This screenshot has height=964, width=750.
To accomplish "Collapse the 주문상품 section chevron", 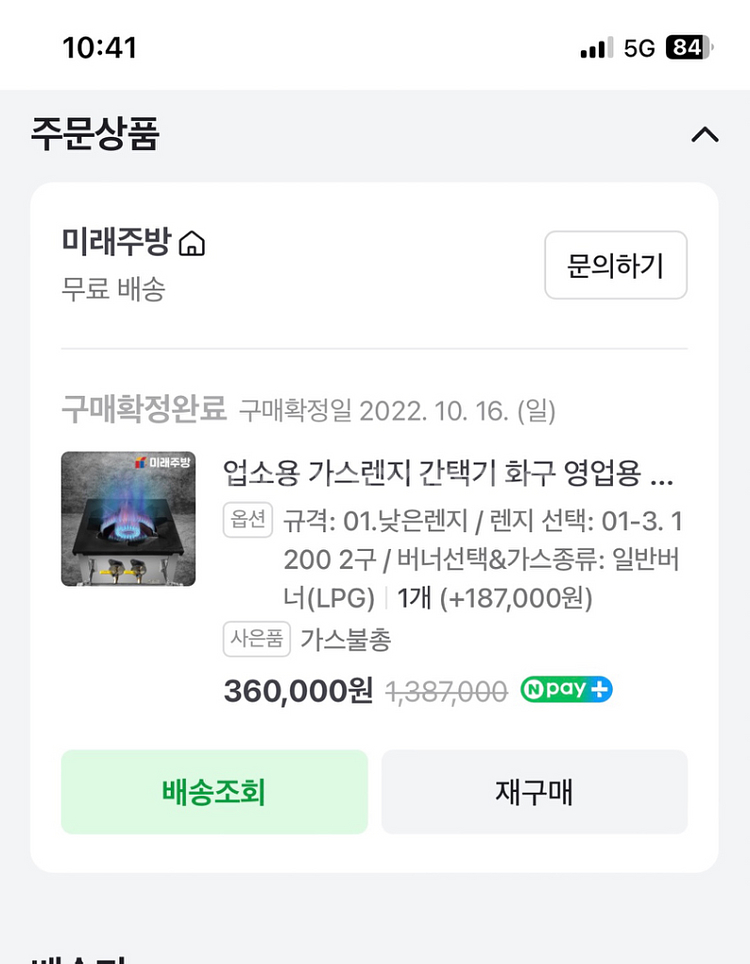I will click(x=705, y=135).
